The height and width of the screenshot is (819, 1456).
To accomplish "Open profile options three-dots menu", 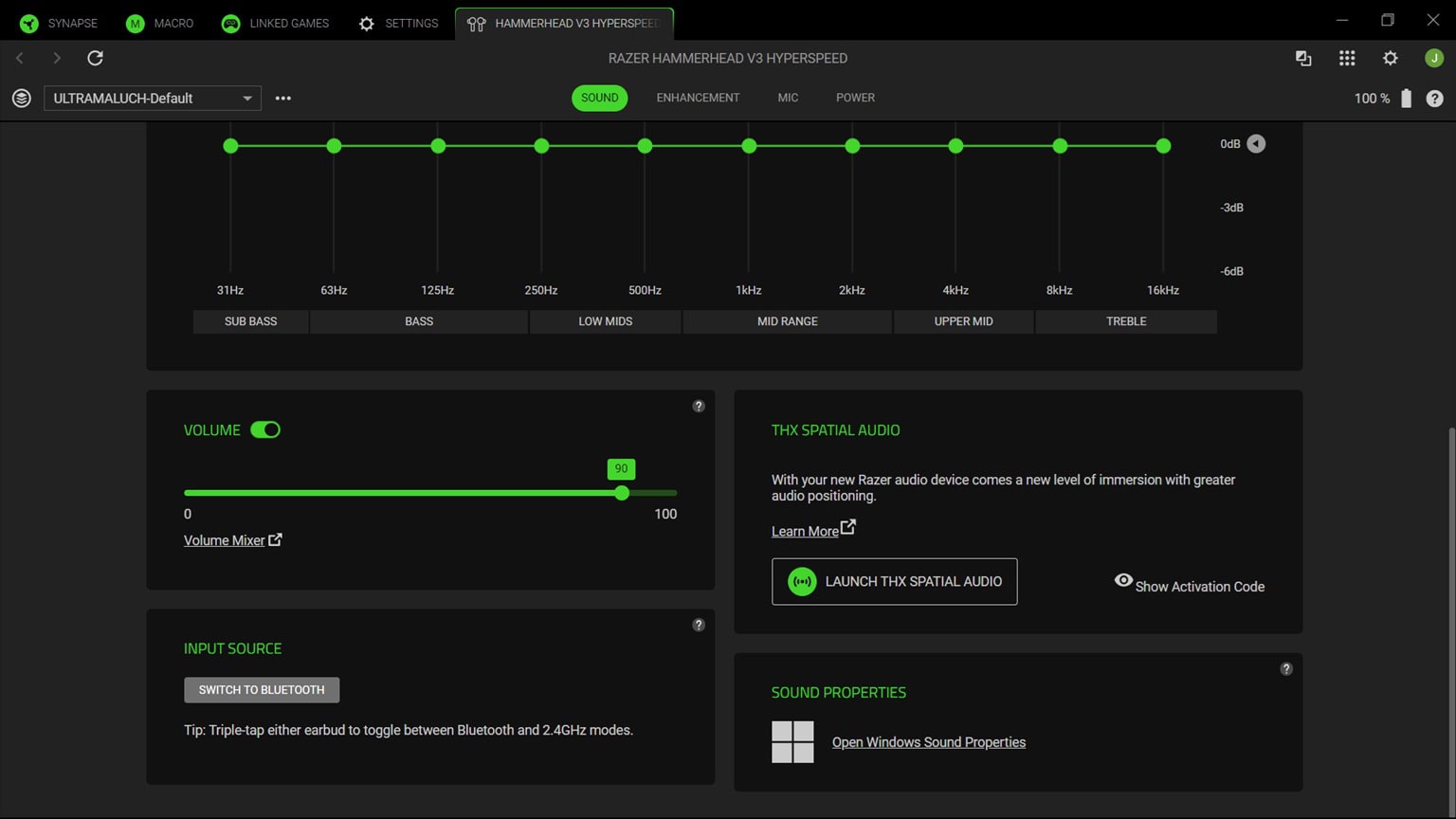I will [x=282, y=98].
